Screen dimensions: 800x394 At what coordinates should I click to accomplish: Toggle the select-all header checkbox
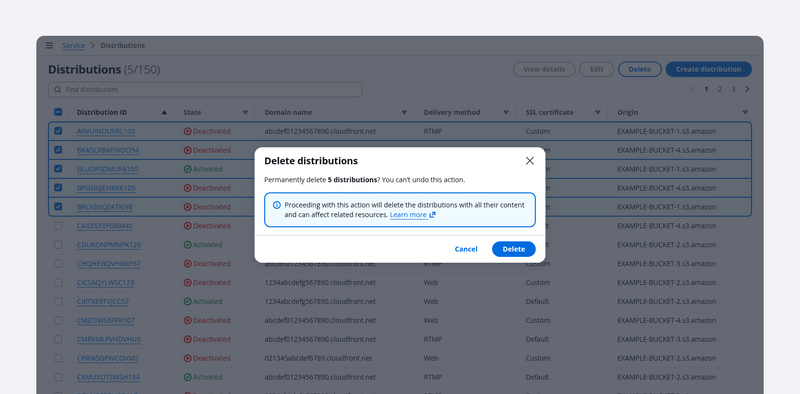pos(58,112)
